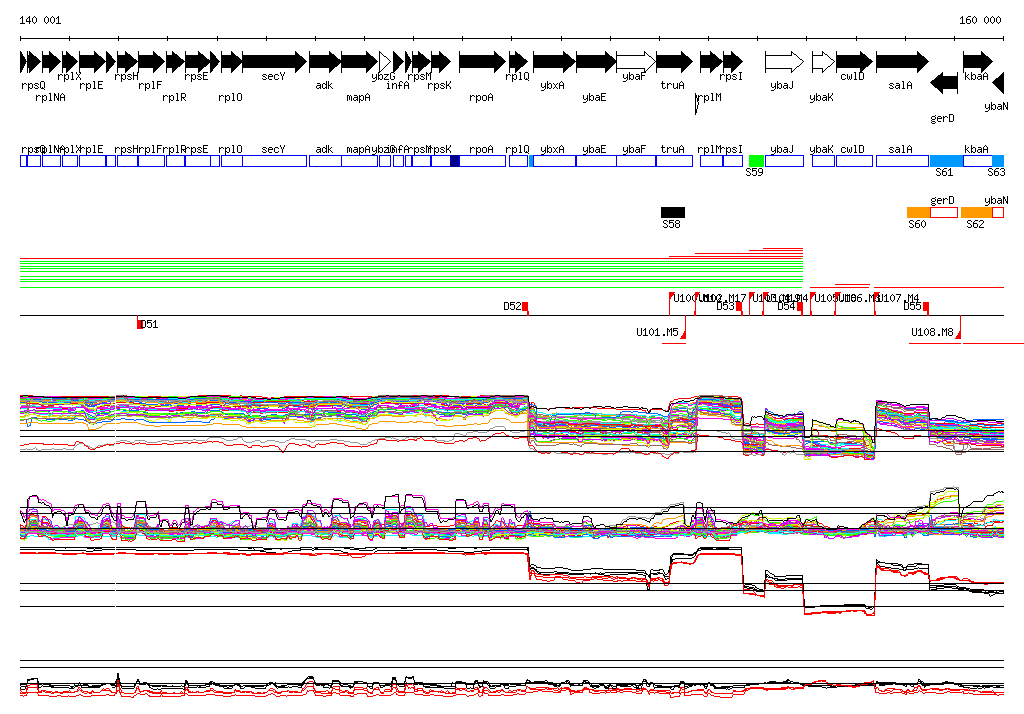This screenshot has width=1024, height=714.
Task: Select the blue-outlined secY box
Action: (274, 161)
